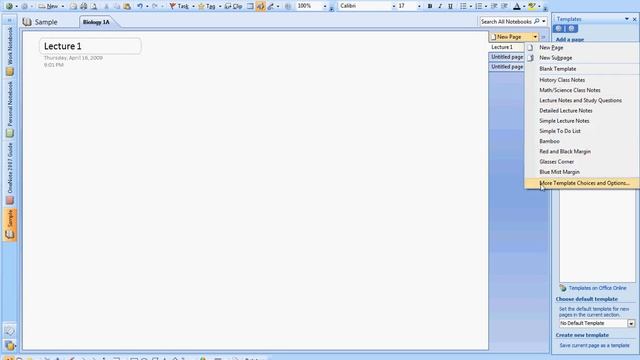Click the Full Page View icon
The width and height of the screenshot is (640, 360).
(250, 6)
